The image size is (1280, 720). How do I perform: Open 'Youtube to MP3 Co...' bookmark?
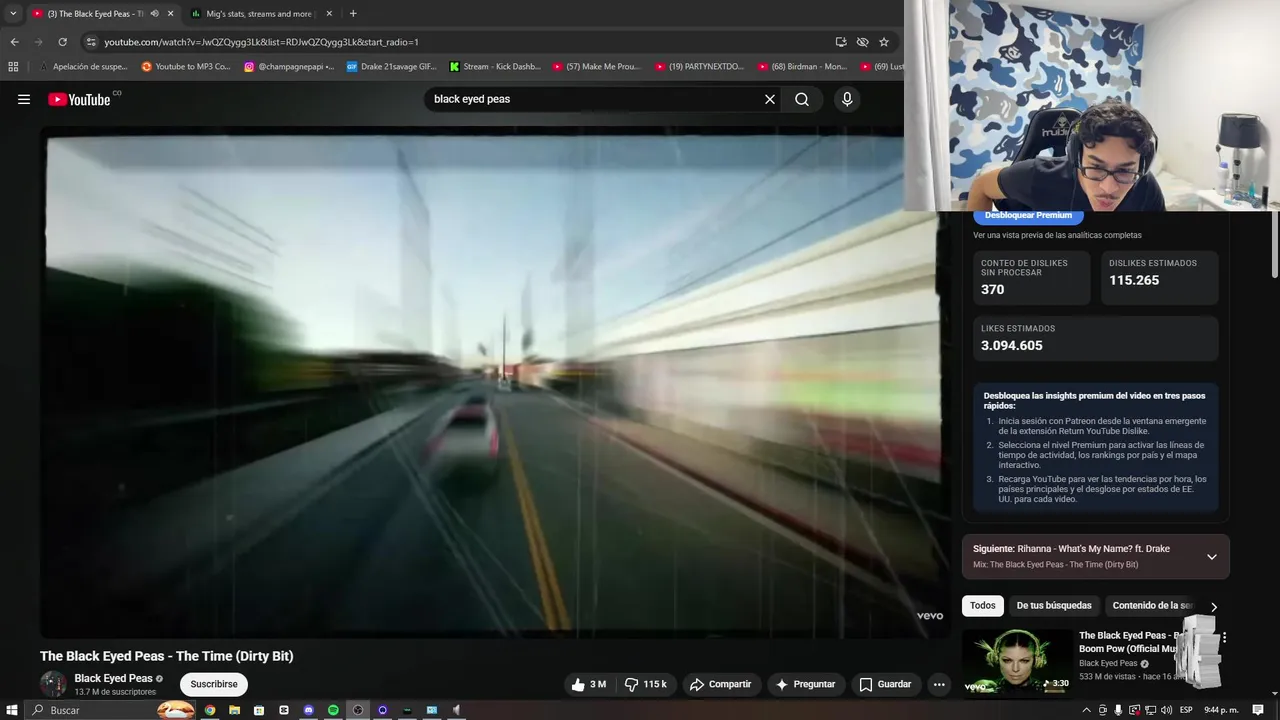pyautogui.click(x=186, y=67)
